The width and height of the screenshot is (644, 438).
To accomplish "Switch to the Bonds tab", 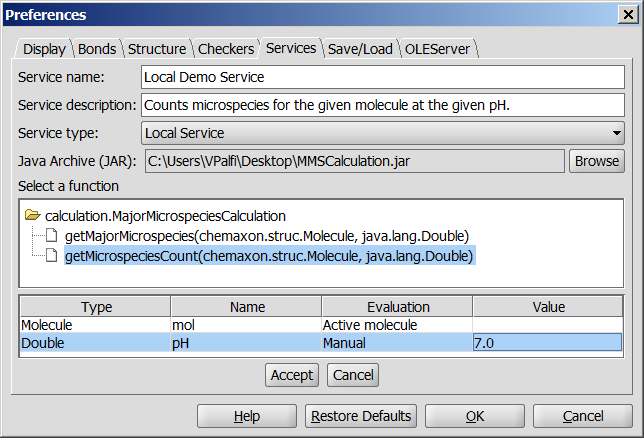I will [x=97, y=49].
